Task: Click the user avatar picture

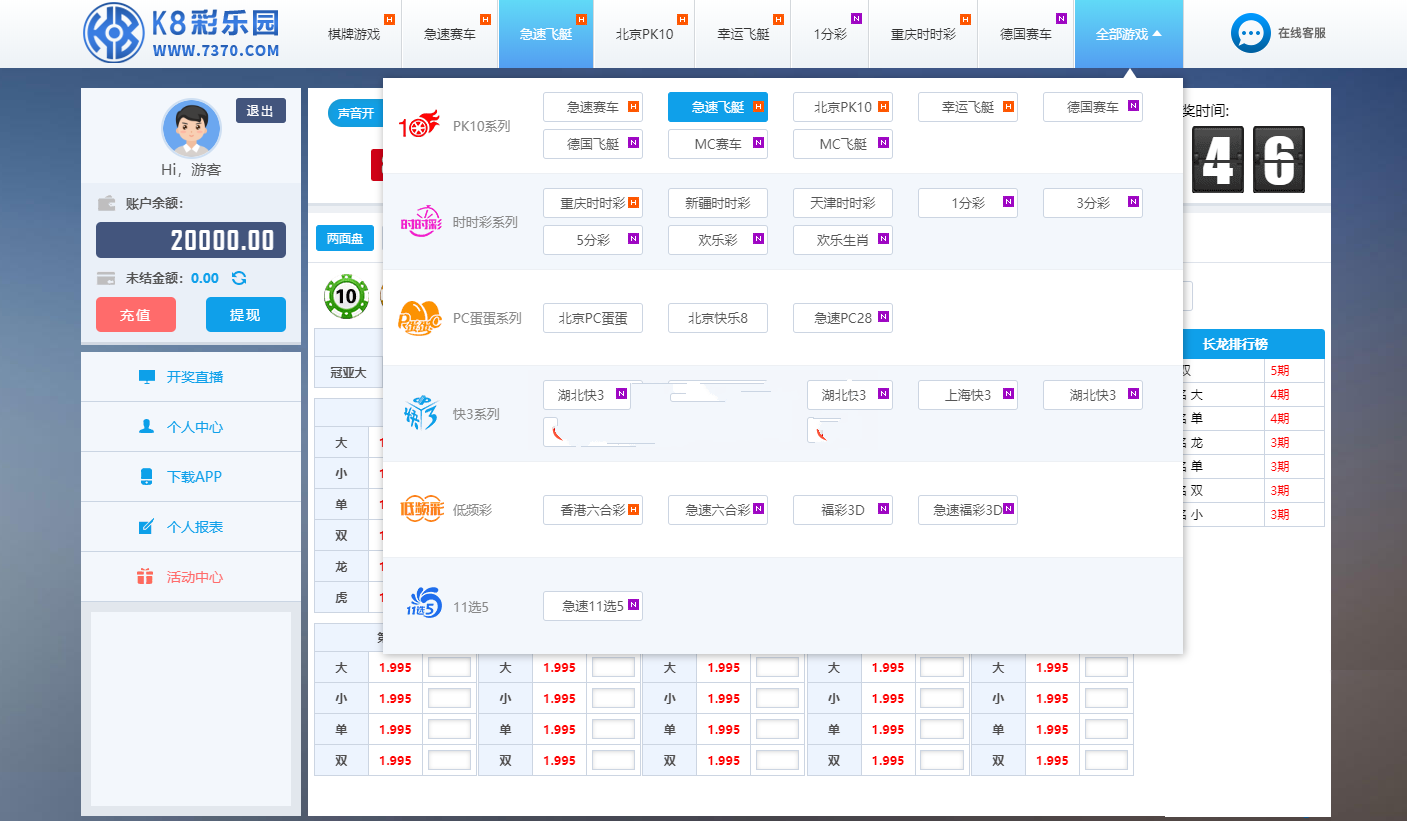Action: [191, 128]
